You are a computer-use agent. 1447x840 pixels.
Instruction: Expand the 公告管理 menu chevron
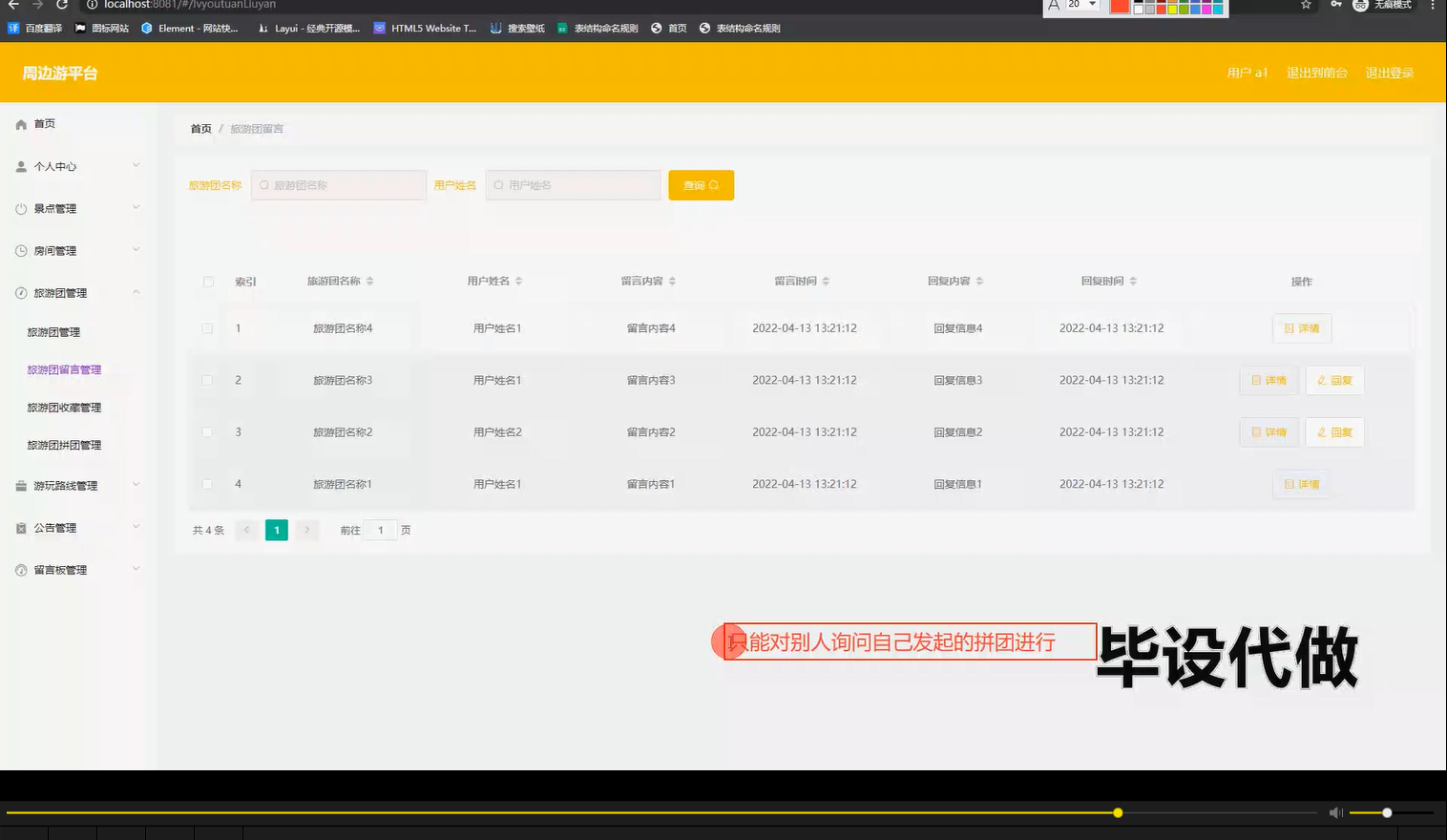(136, 527)
